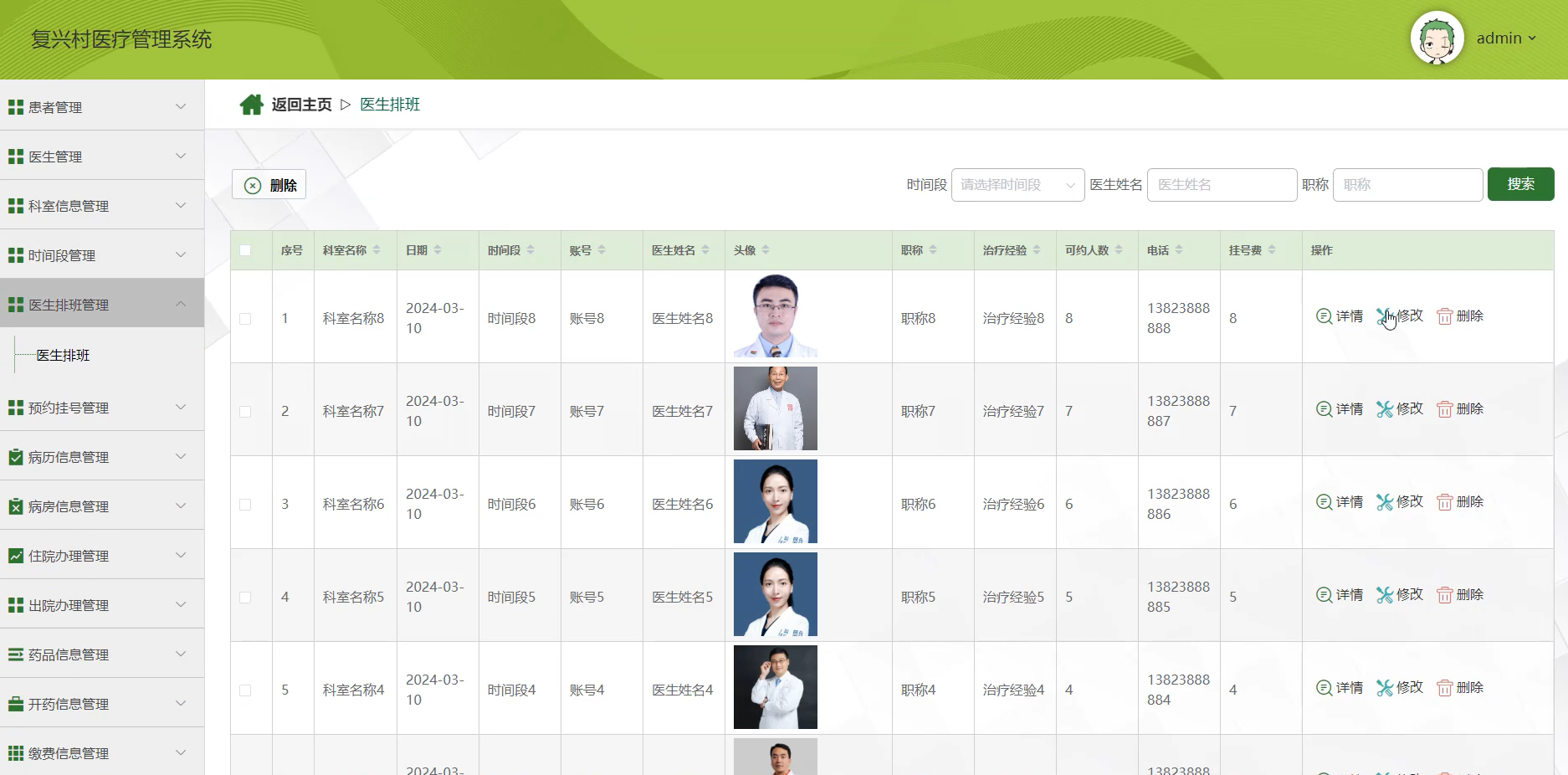The image size is (1568, 775).
Task: Edit the row 医生姓名6 via 修改
Action: point(1400,502)
